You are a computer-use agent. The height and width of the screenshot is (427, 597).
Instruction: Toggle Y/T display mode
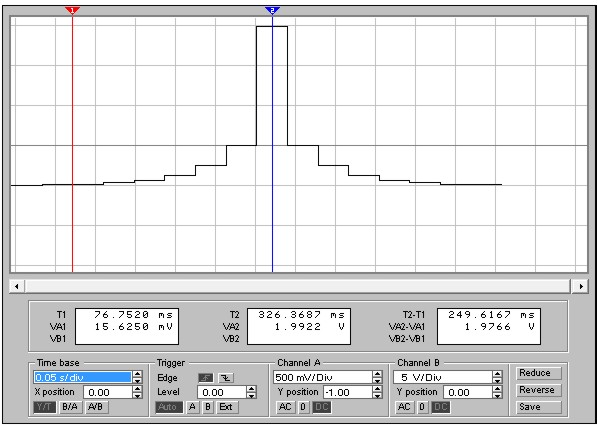(x=45, y=407)
